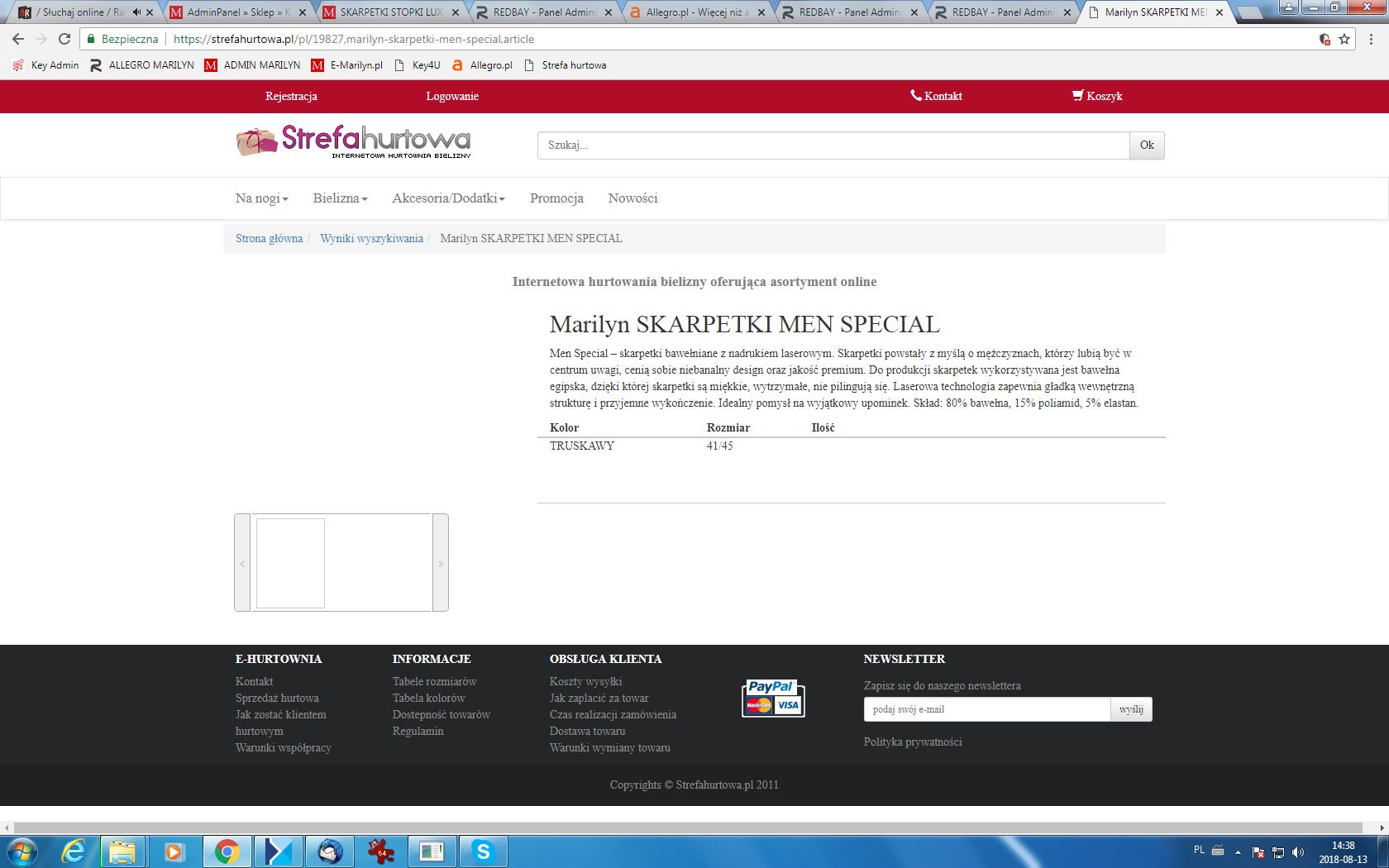
Task: Go to Strona główna breadcrumb link
Action: pyautogui.click(x=269, y=238)
